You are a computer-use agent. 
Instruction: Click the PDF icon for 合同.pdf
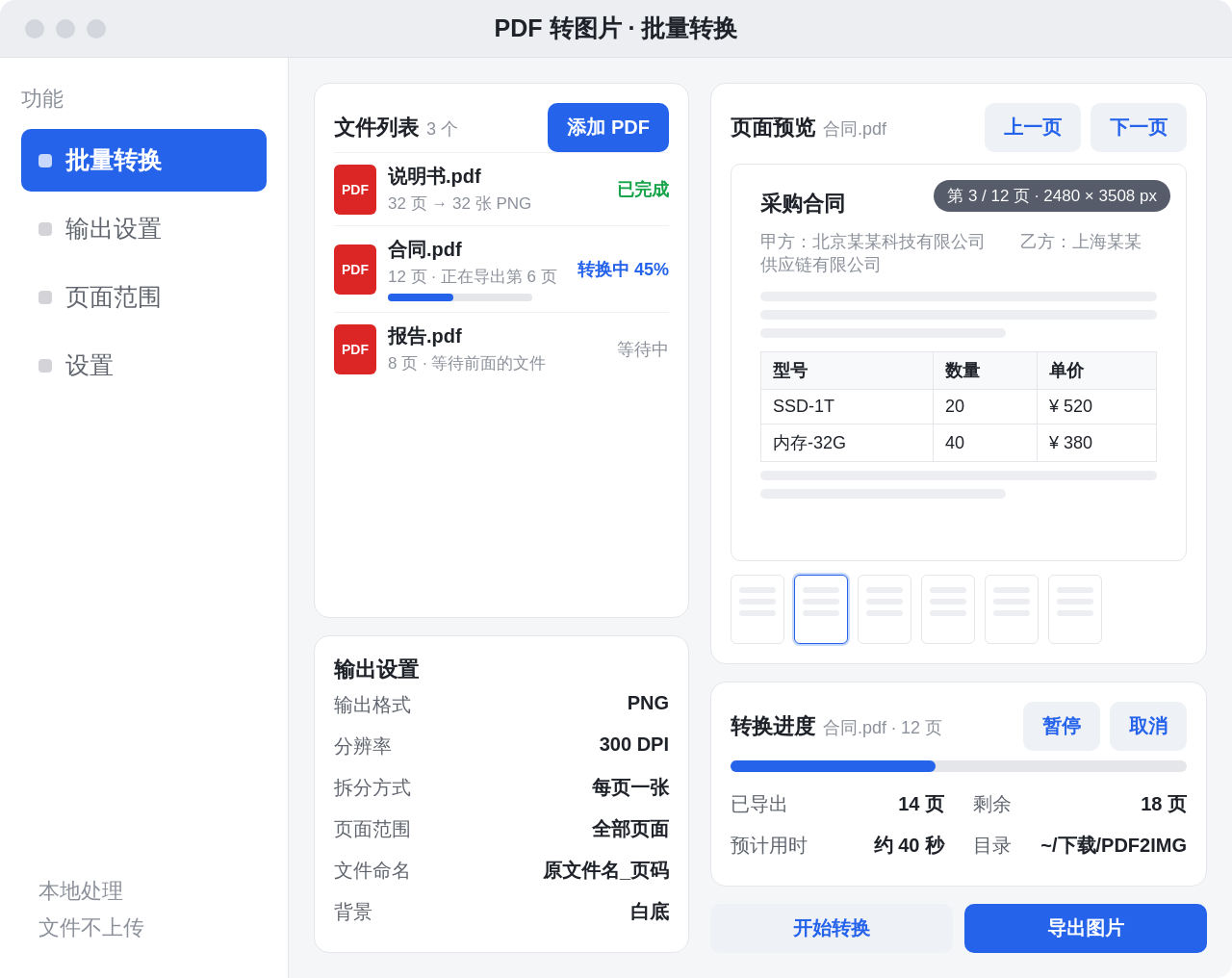[355, 270]
